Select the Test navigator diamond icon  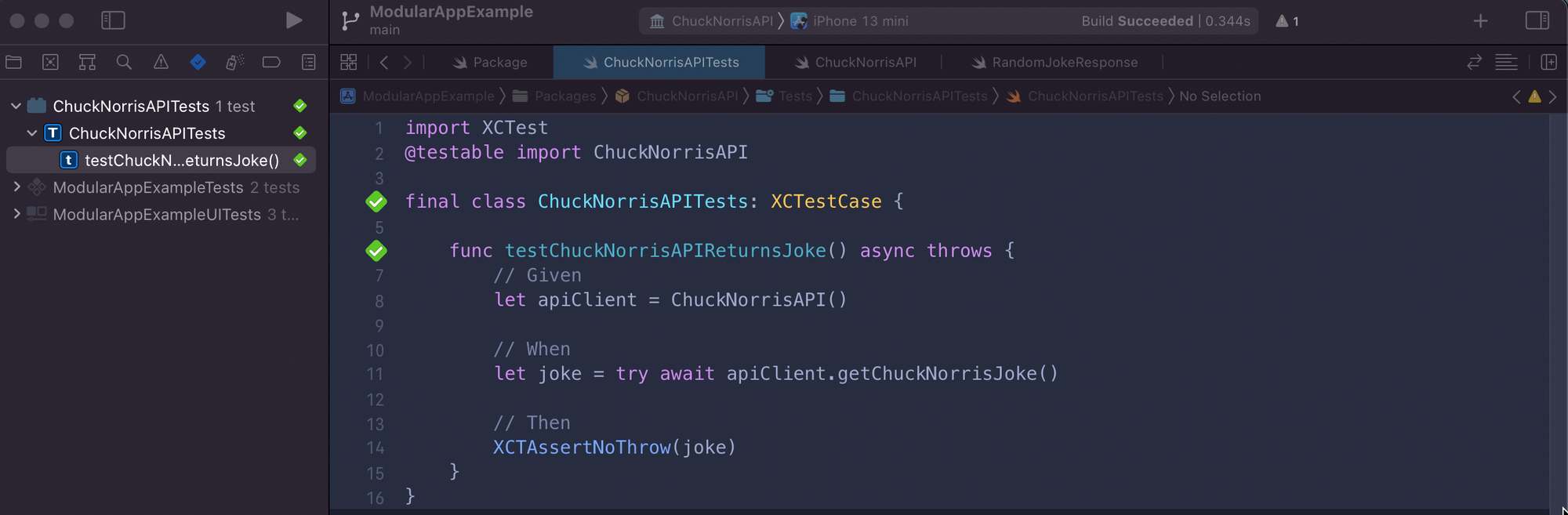click(x=198, y=62)
